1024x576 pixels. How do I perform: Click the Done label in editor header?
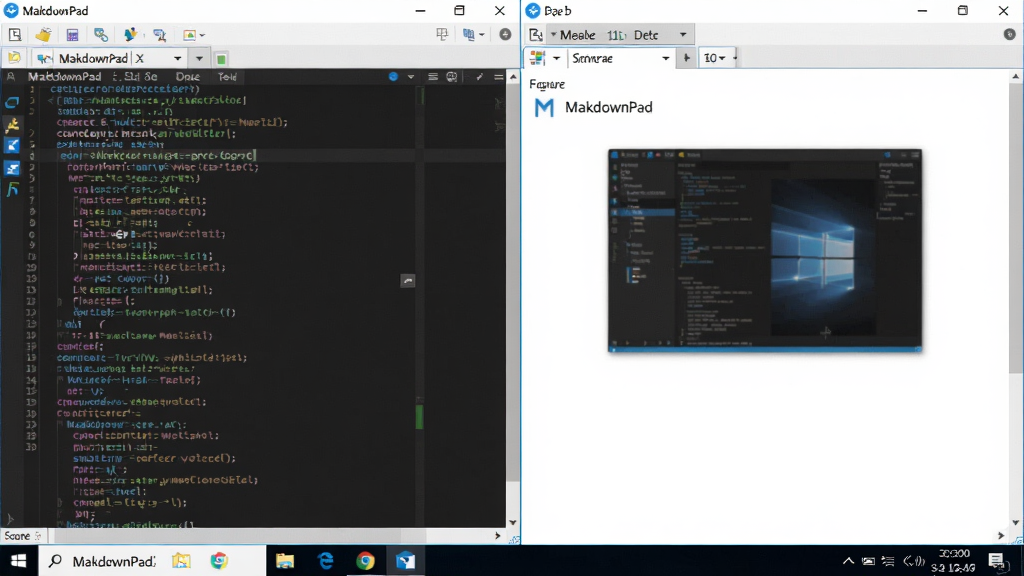(x=187, y=76)
